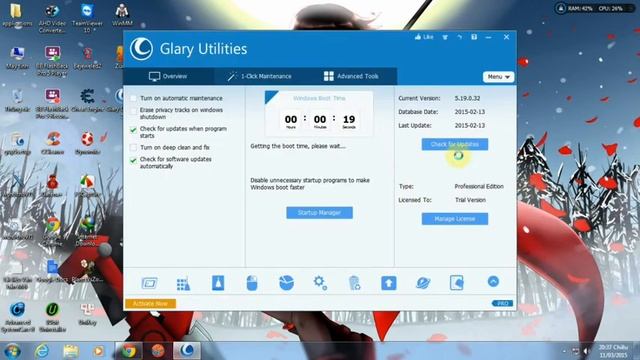Screen dimensions: 640x360
Task: Click the Glary Utilities crescent logo
Action: tap(141, 49)
